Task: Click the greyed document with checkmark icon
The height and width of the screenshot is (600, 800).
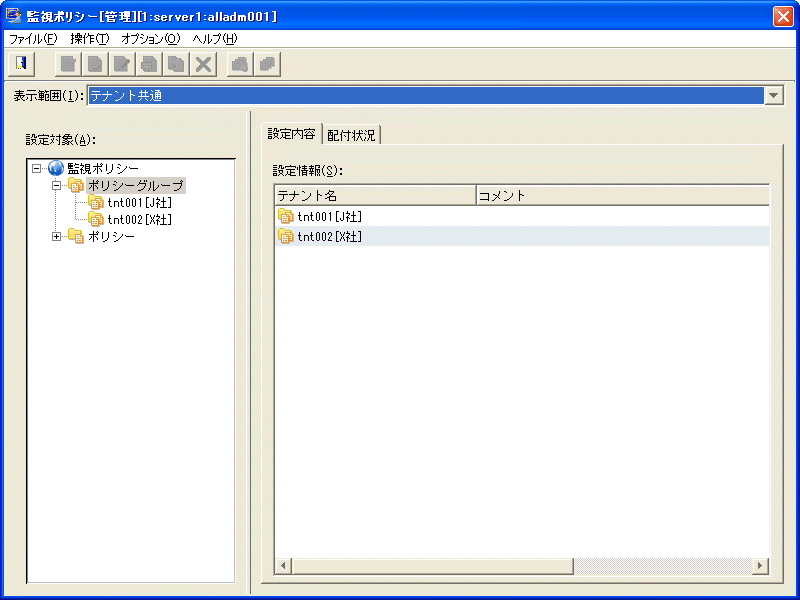Action: 95,64
